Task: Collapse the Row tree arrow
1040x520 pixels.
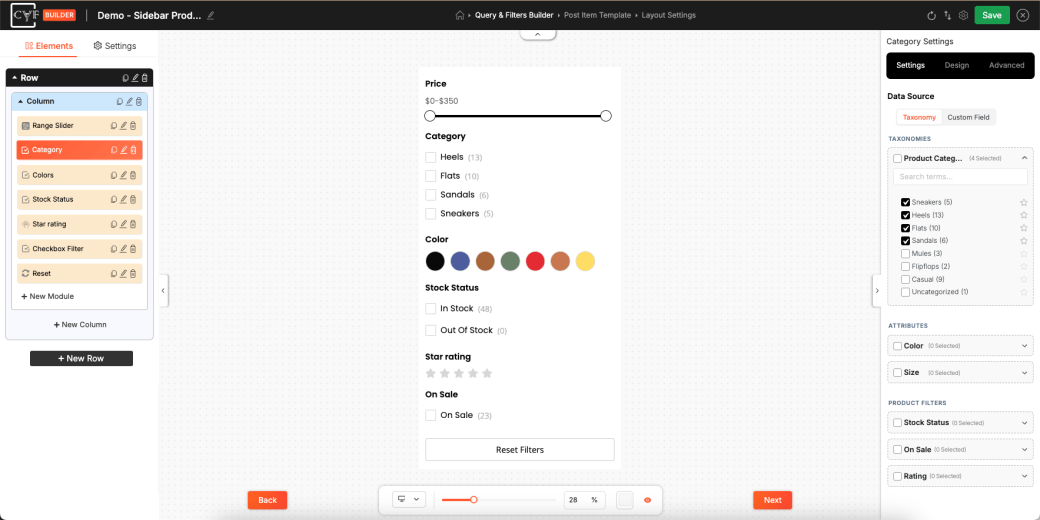Action: pos(15,78)
